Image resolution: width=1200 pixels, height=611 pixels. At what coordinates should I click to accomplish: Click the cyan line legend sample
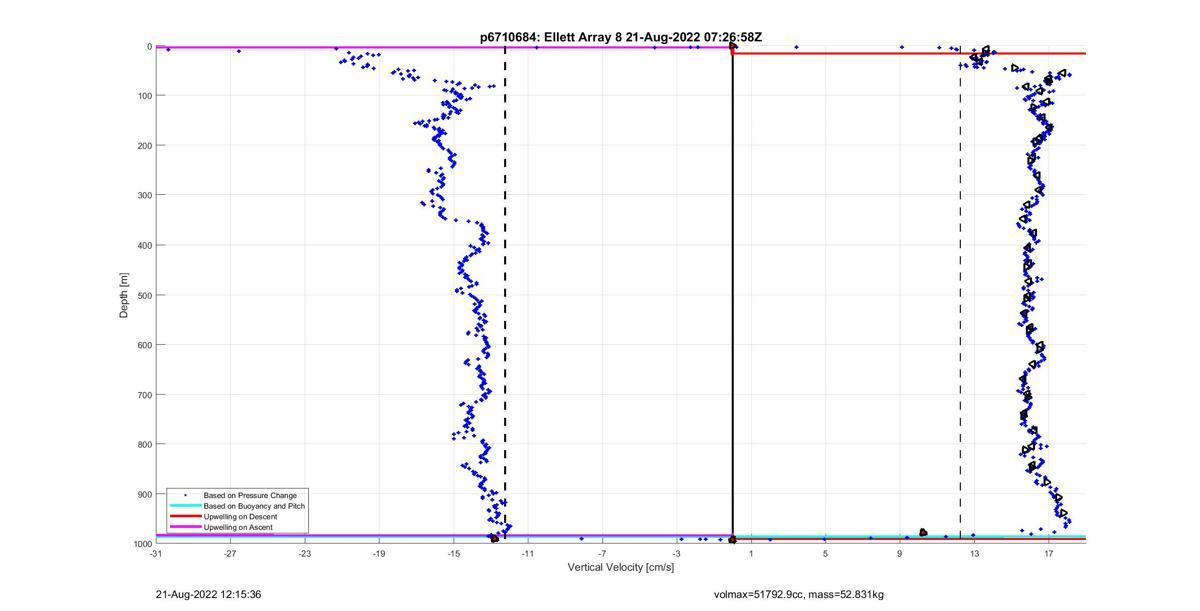click(x=184, y=506)
